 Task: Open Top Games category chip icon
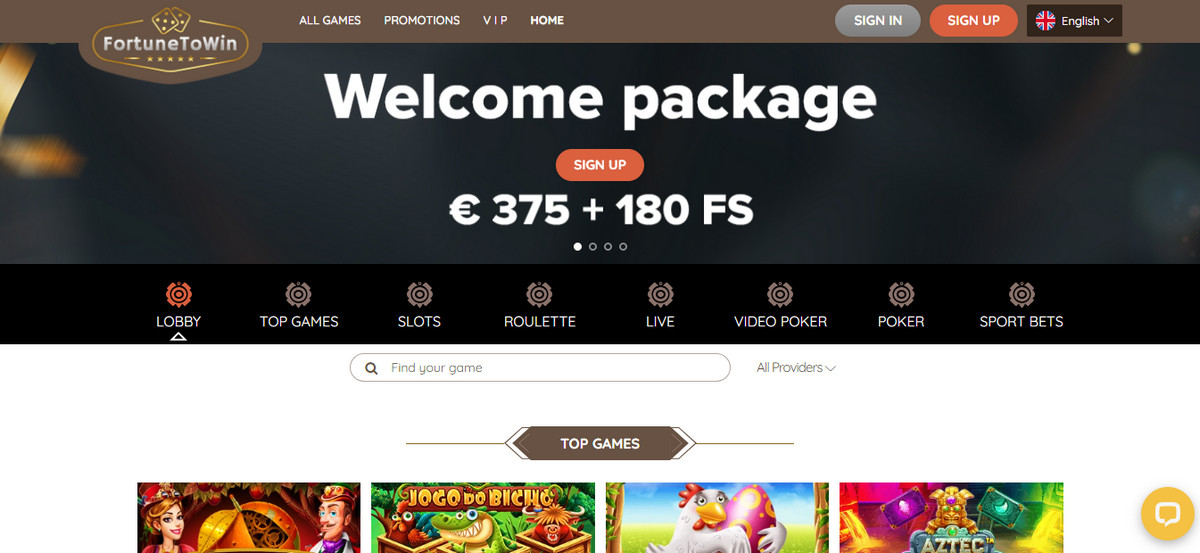(x=299, y=294)
